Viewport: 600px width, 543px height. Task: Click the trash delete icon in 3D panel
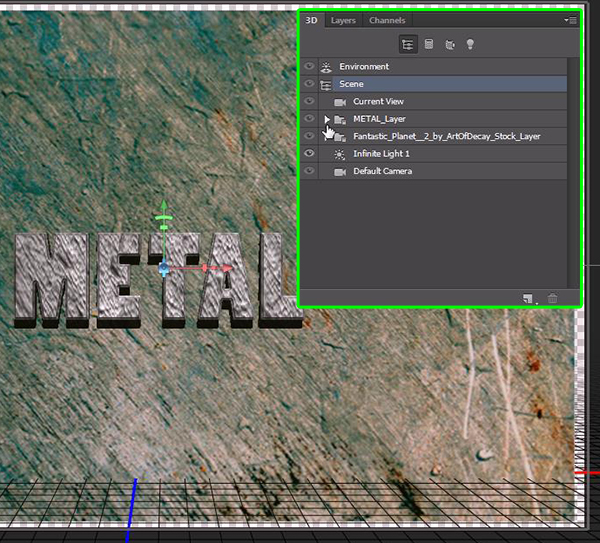(x=552, y=298)
